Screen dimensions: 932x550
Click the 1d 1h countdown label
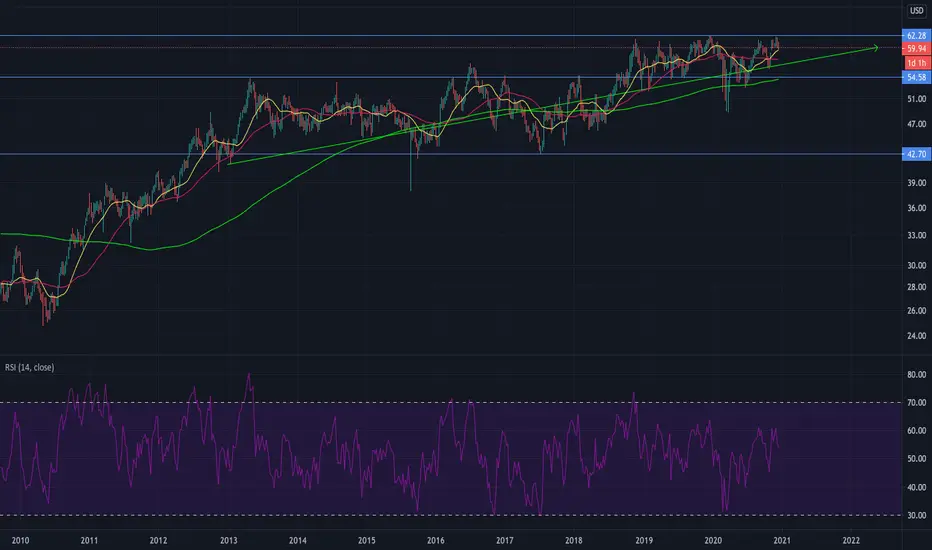(x=917, y=62)
